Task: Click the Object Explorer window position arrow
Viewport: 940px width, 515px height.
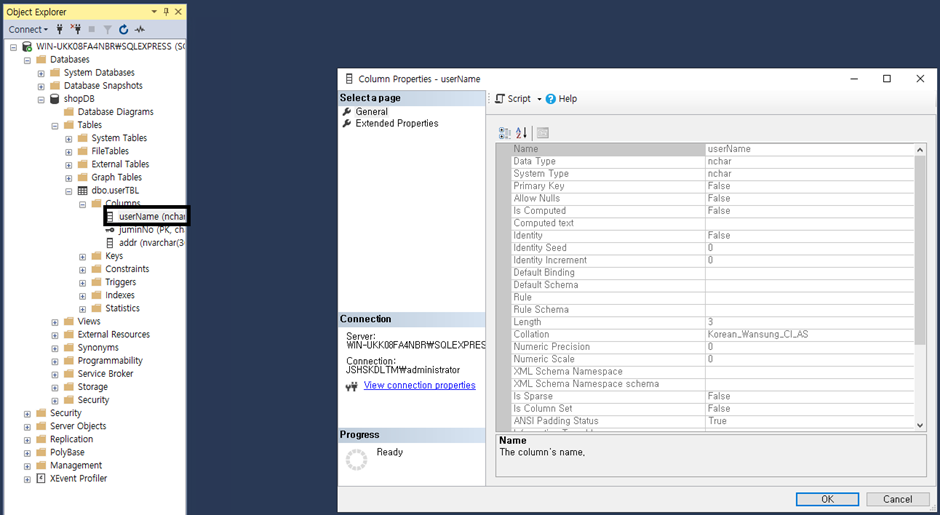Action: point(154,11)
